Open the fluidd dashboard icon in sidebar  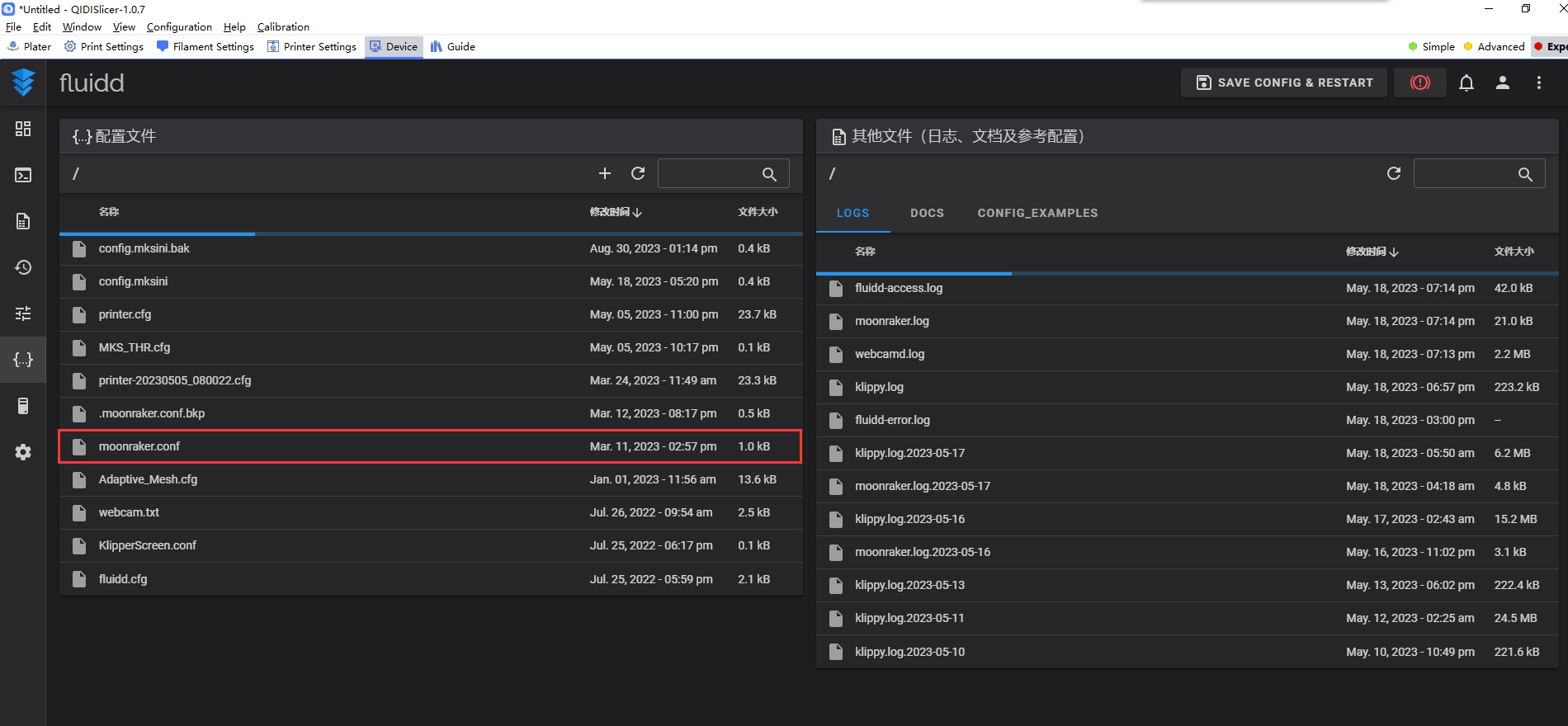23,129
